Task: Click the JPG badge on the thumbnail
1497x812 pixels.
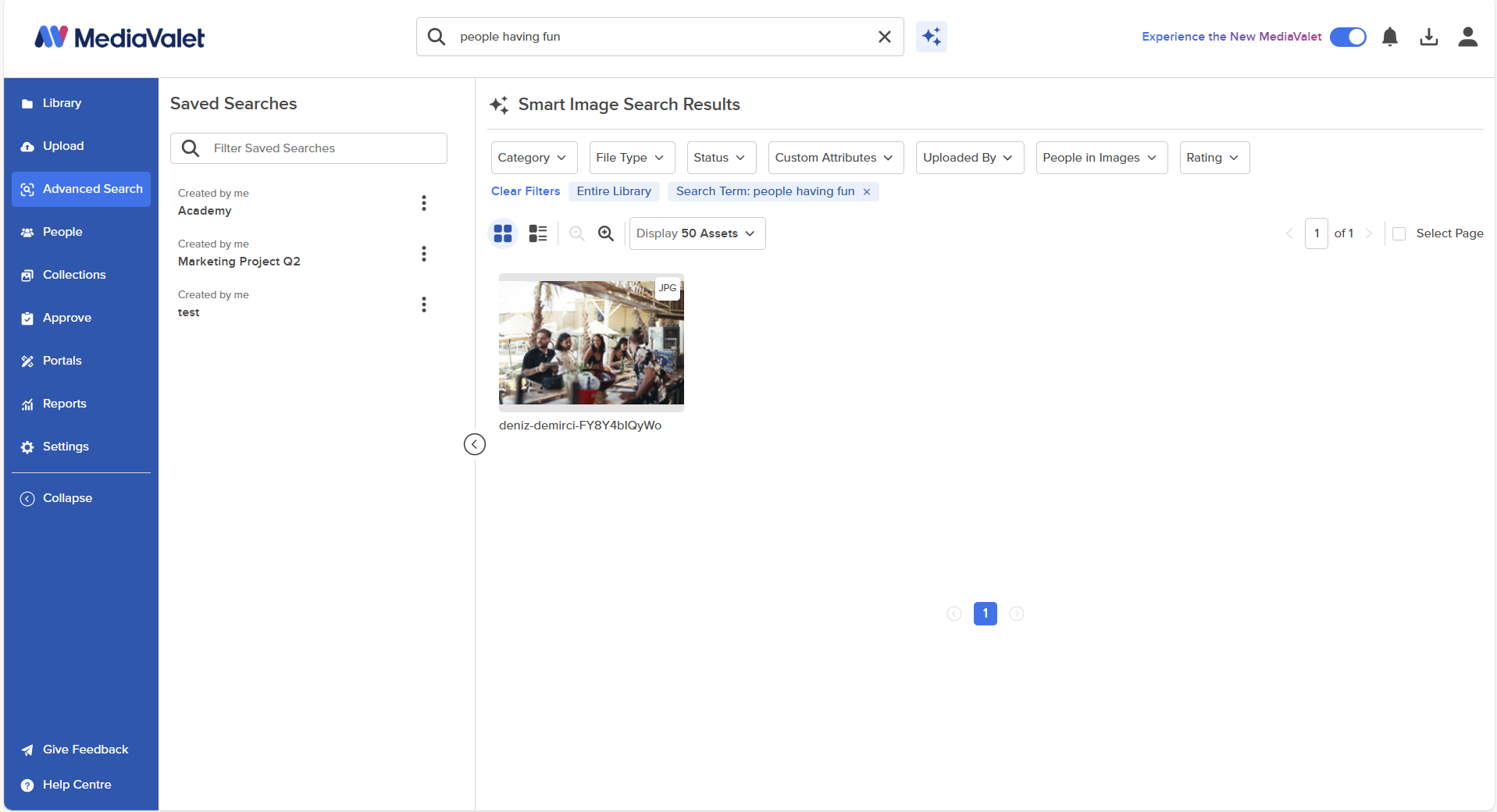Action: 668,288
